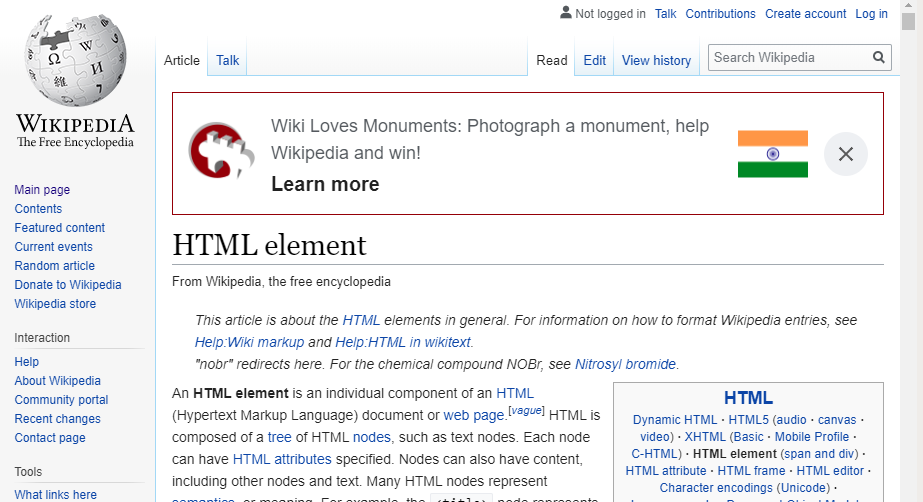Click Create account
The width and height of the screenshot is (923, 502).
point(805,14)
